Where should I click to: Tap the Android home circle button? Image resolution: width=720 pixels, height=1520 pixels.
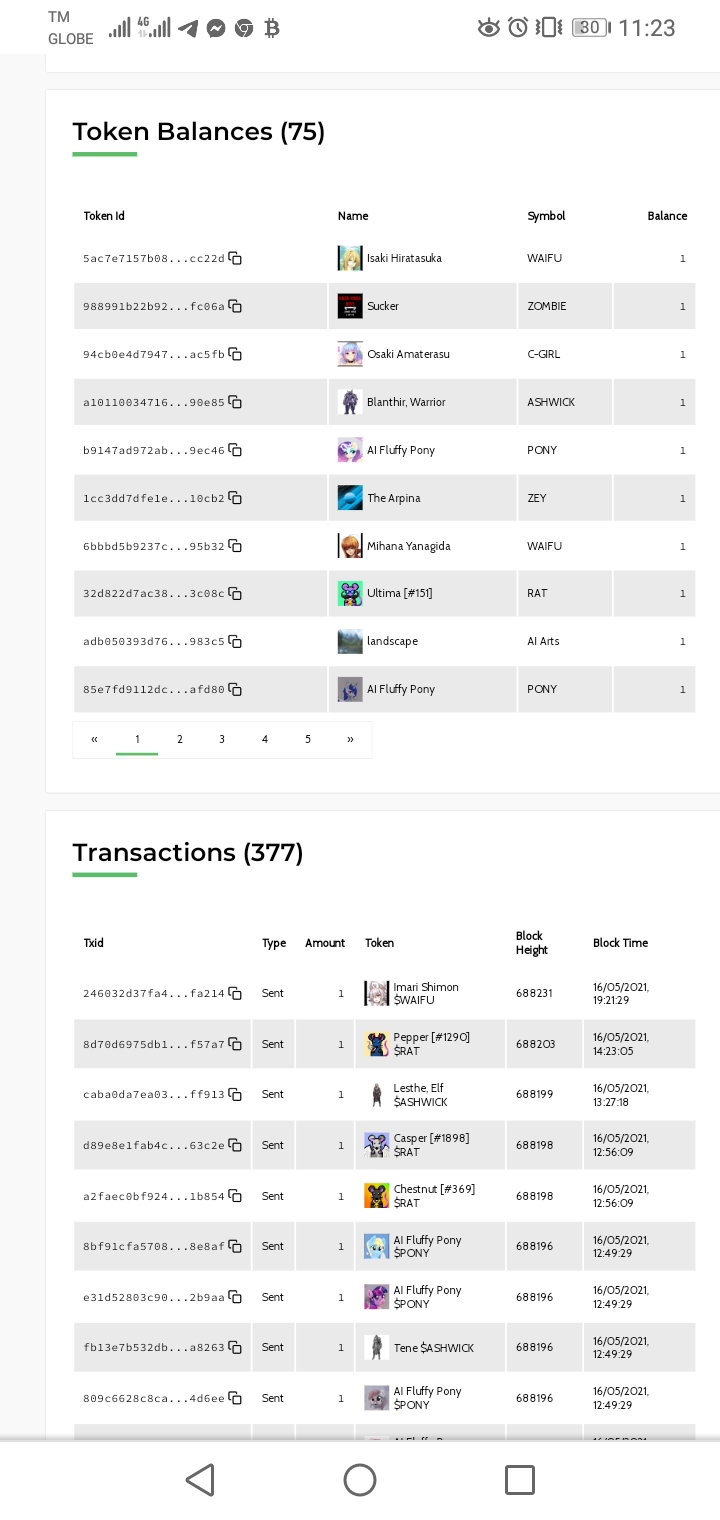coord(360,1479)
